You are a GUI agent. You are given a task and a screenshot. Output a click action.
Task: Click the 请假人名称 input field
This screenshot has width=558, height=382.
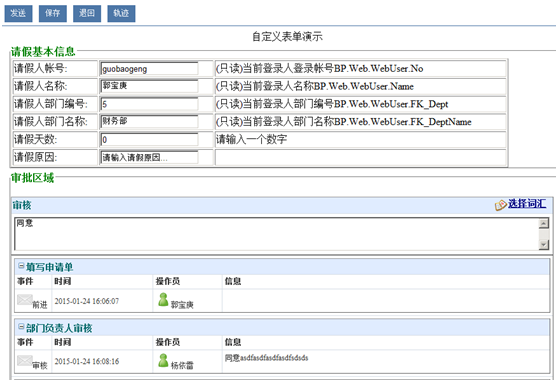click(149, 86)
